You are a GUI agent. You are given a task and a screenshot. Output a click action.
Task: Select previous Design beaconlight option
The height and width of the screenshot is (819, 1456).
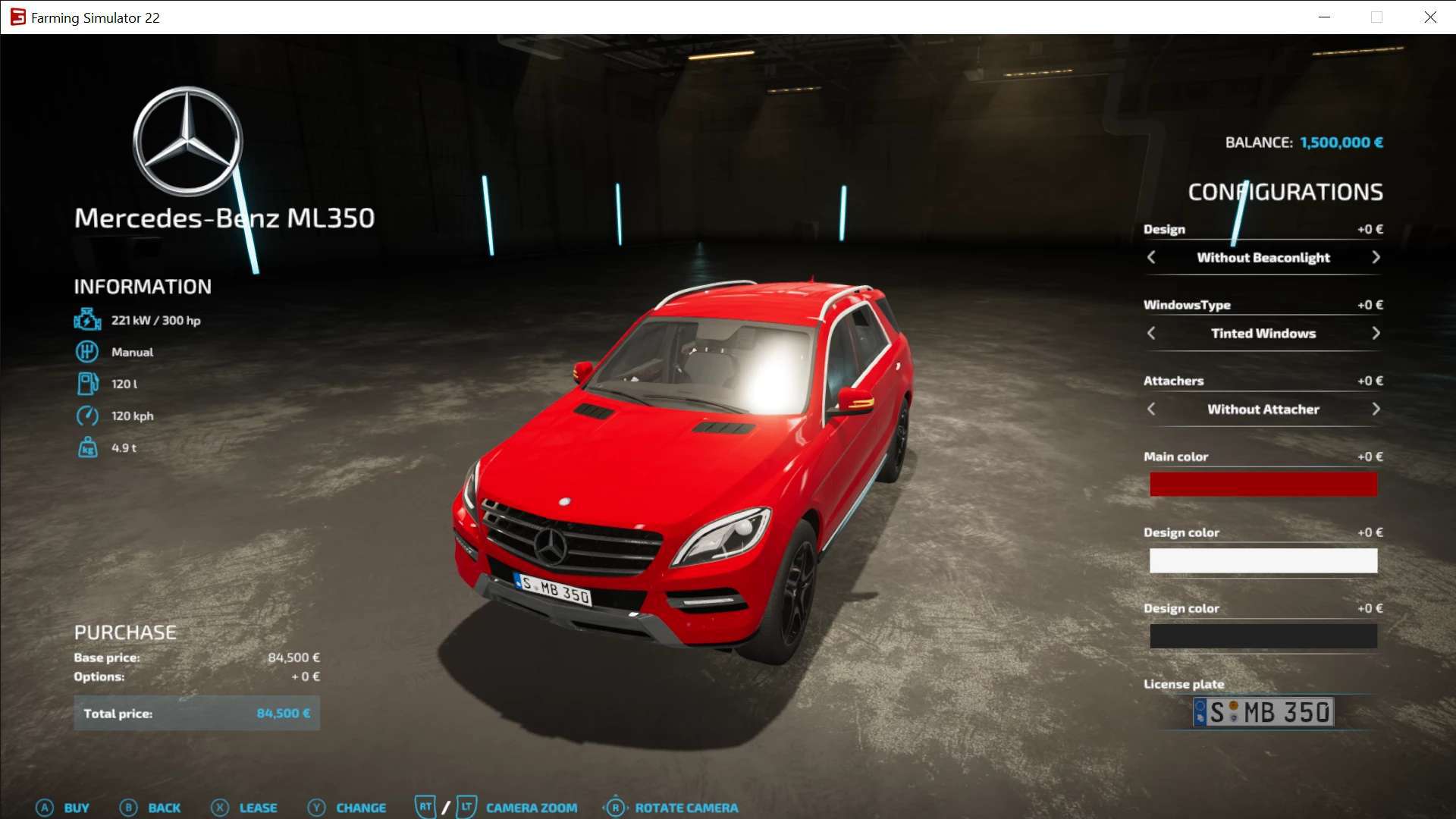pos(1151,258)
